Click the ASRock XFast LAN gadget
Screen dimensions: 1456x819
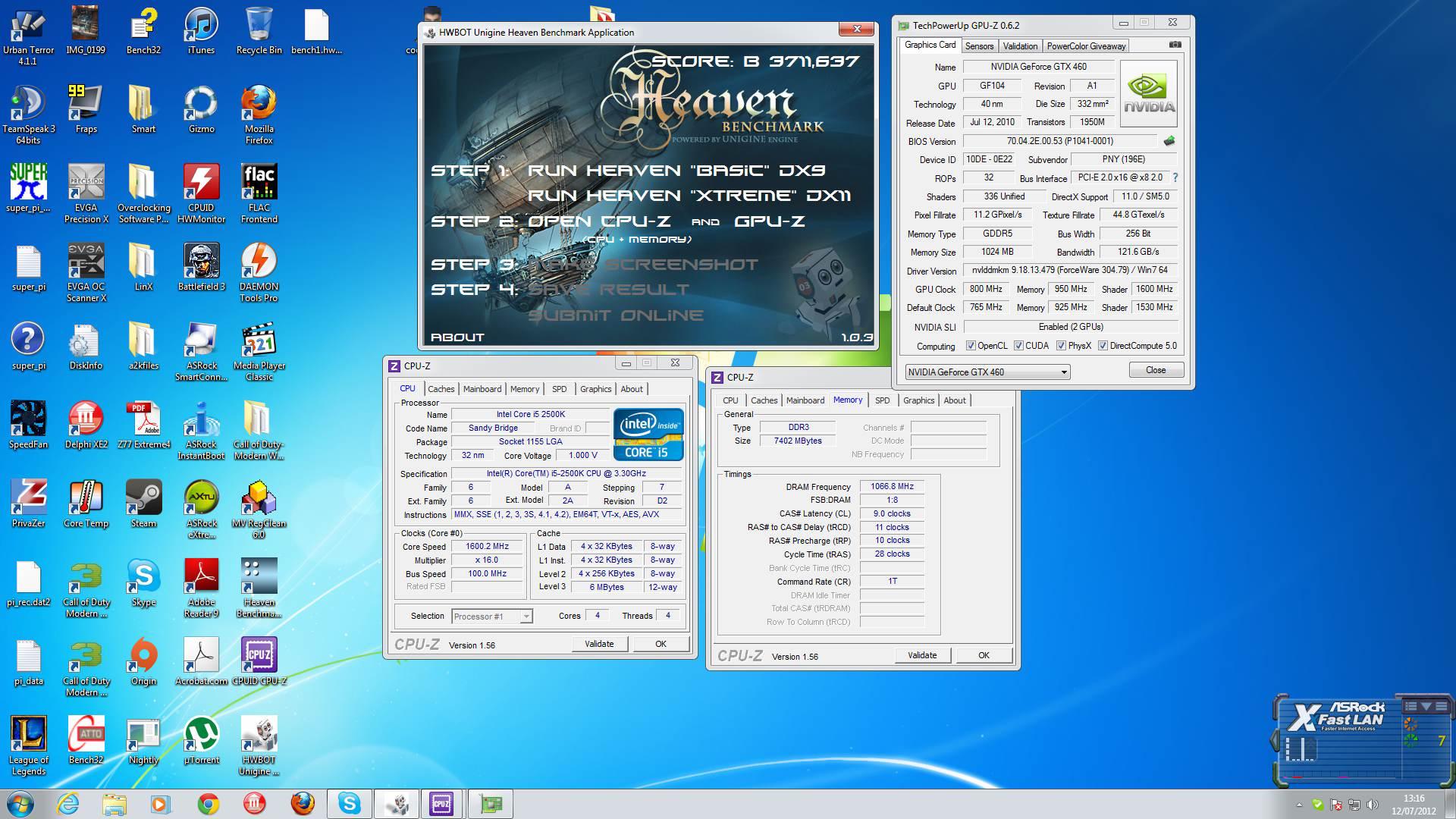coord(1362,740)
